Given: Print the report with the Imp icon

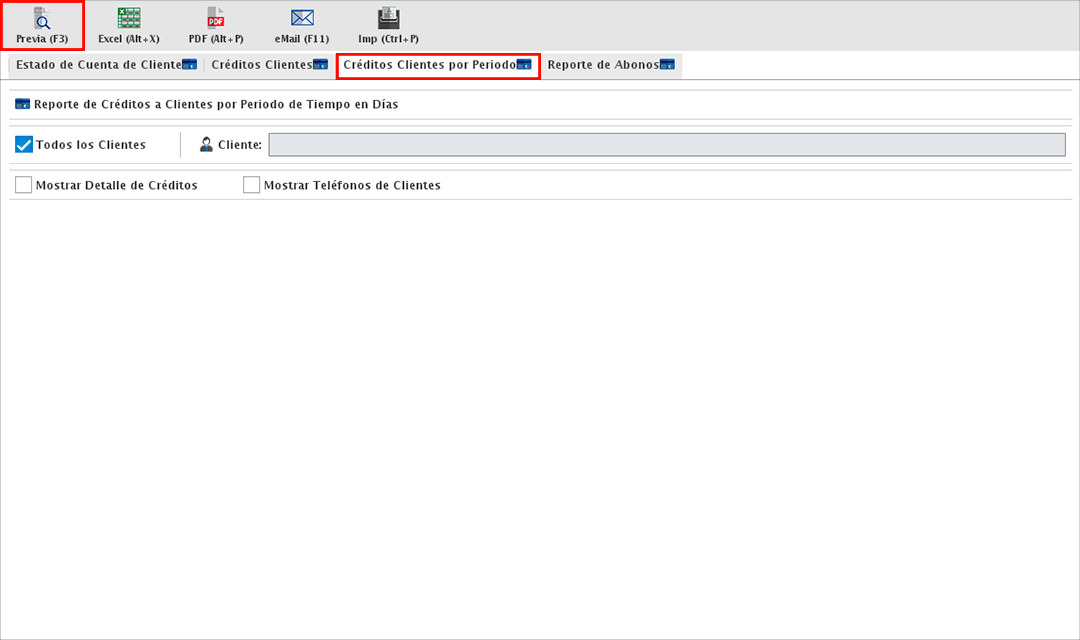Looking at the screenshot, I should coord(389,25).
